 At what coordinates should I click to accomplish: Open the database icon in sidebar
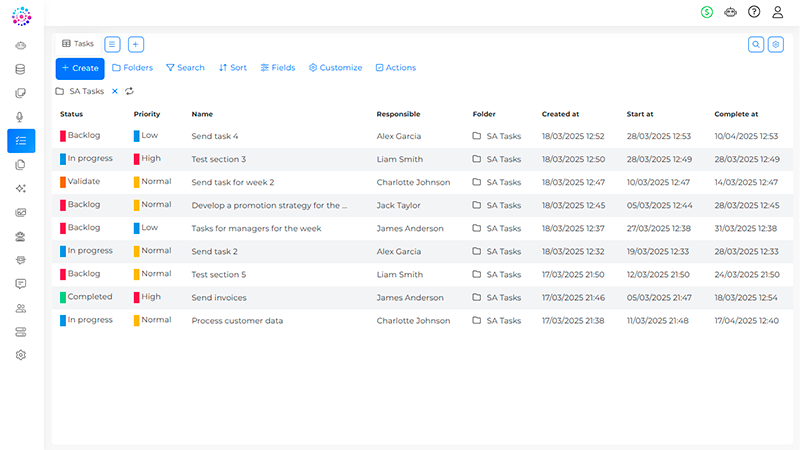coord(20,69)
